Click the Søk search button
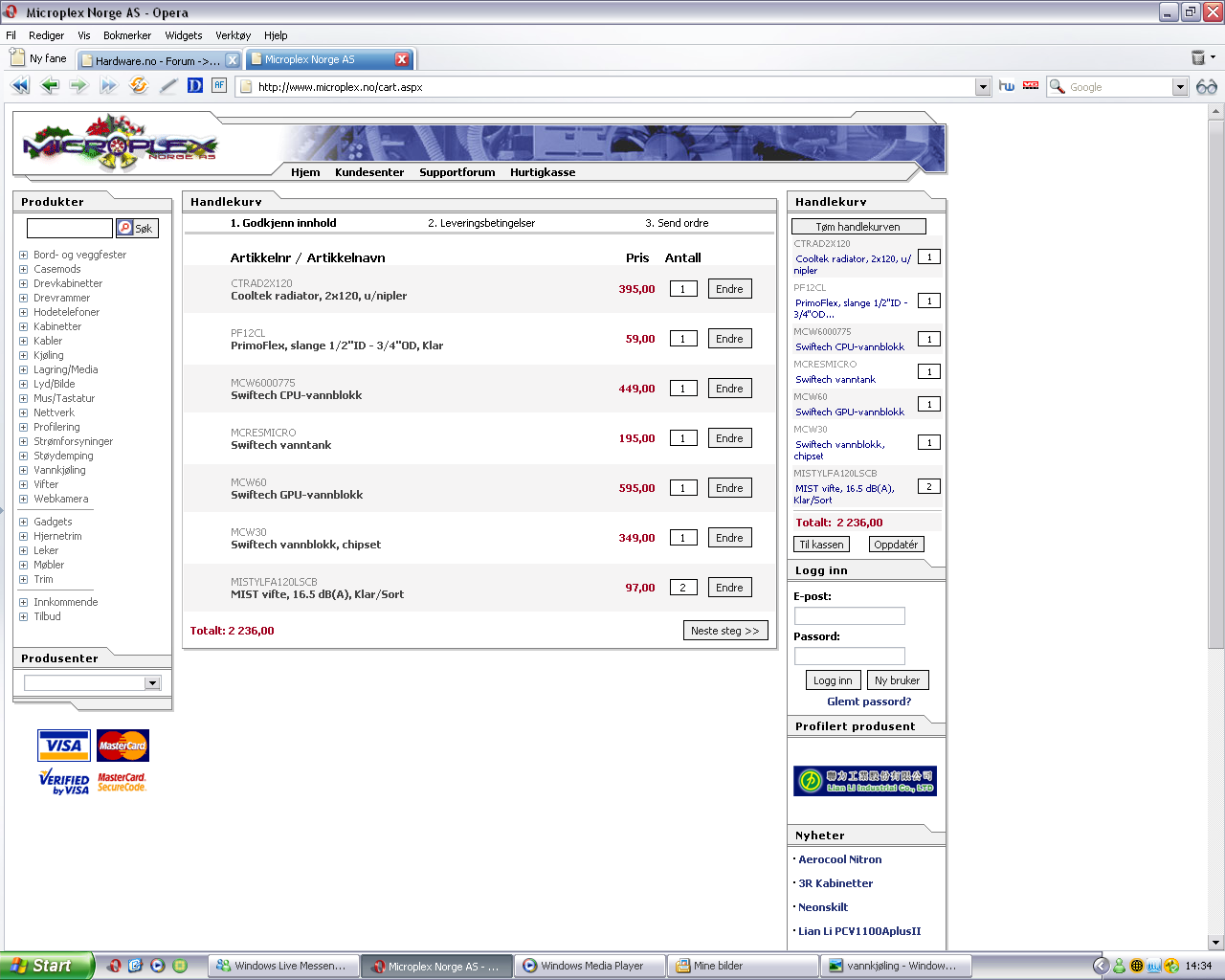This screenshot has width=1225, height=980. tap(137, 228)
